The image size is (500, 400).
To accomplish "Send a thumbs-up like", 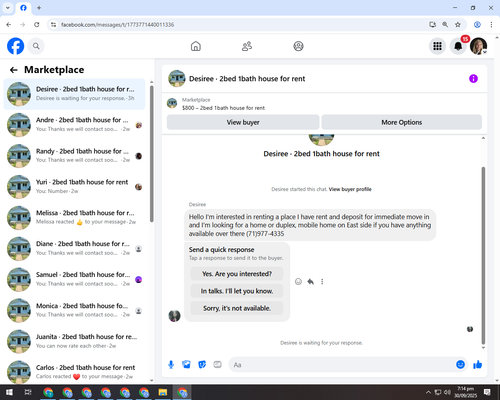I will point(478,365).
